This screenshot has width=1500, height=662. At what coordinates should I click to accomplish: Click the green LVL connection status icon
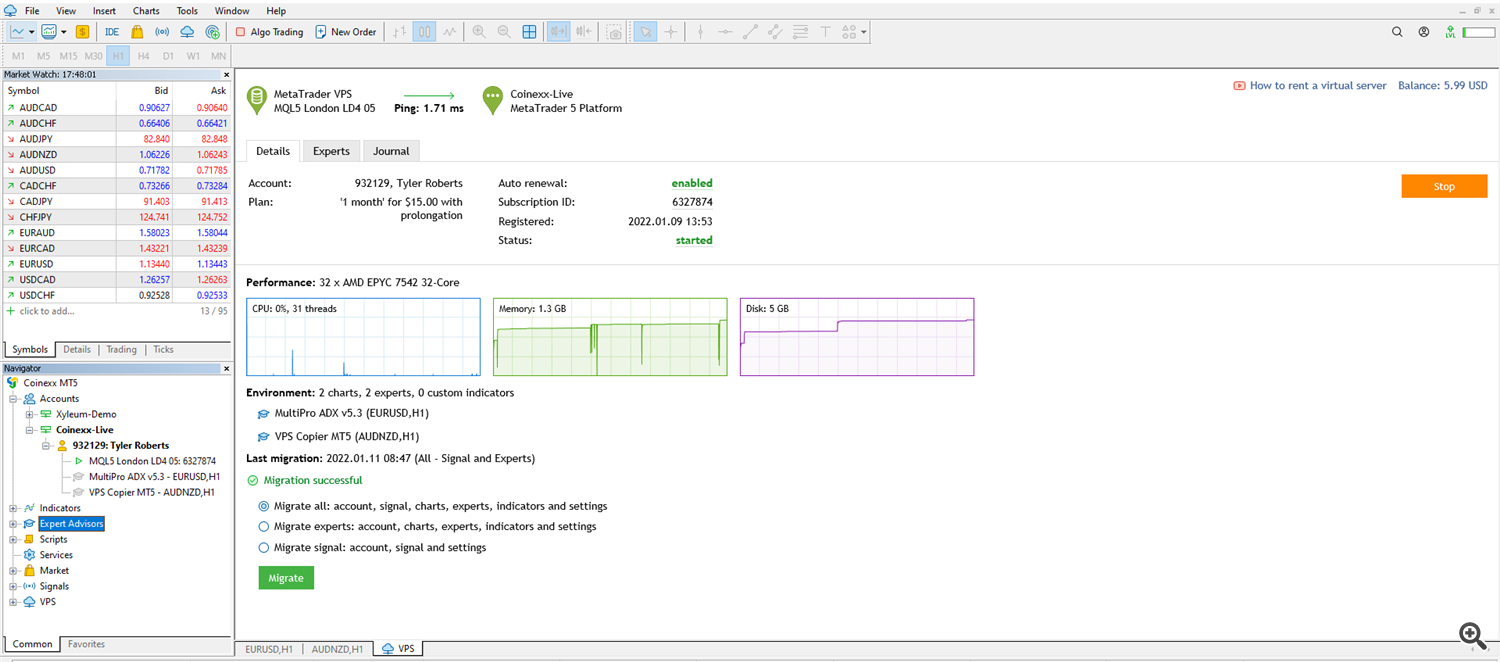[1451, 32]
